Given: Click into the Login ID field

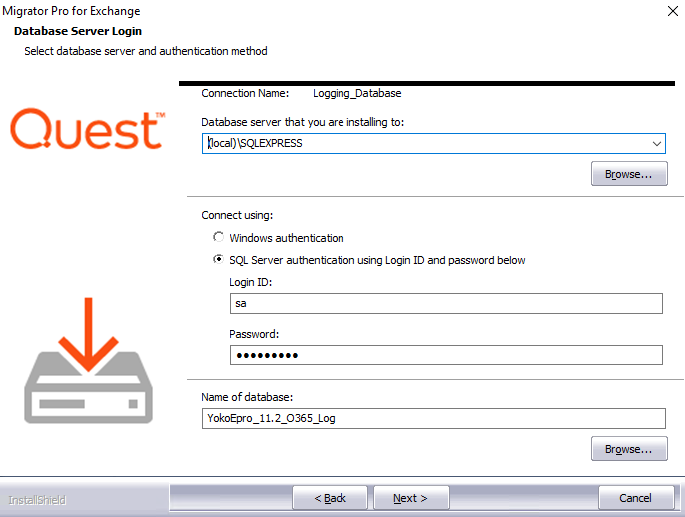Looking at the screenshot, I should coord(446,303).
